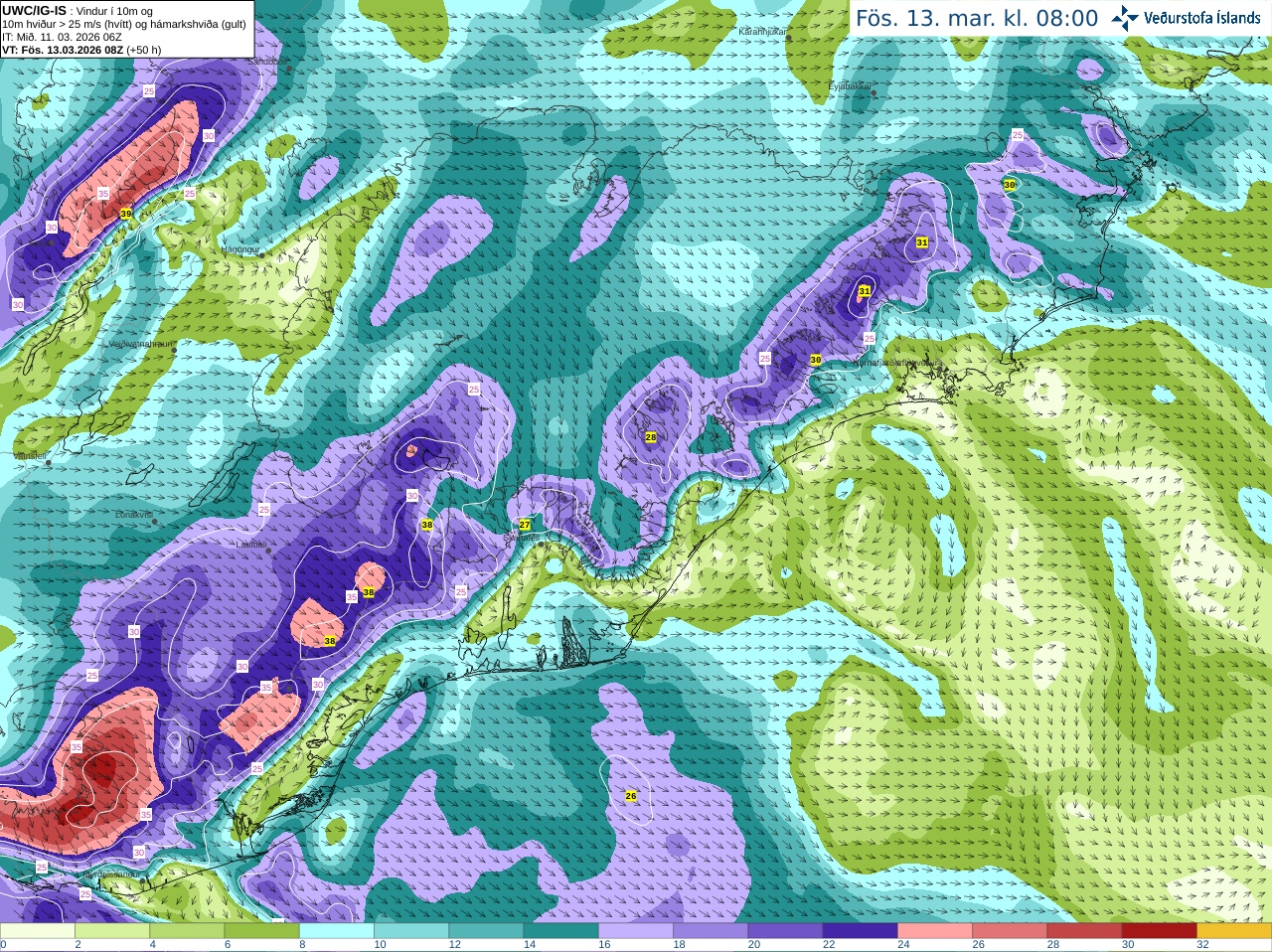Click the yellow max gust label 26

pos(631,796)
